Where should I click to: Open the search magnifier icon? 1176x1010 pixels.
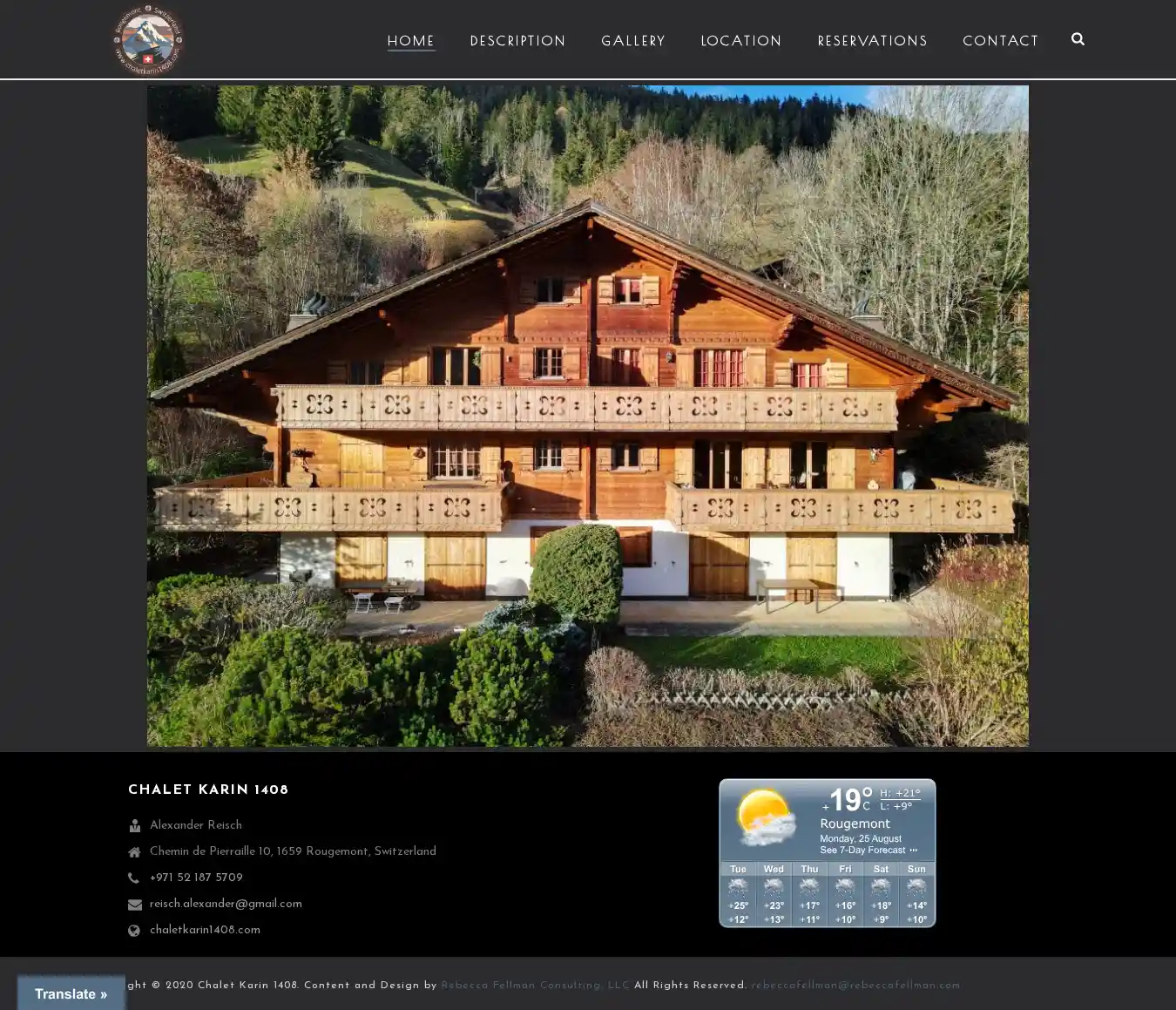click(x=1078, y=39)
